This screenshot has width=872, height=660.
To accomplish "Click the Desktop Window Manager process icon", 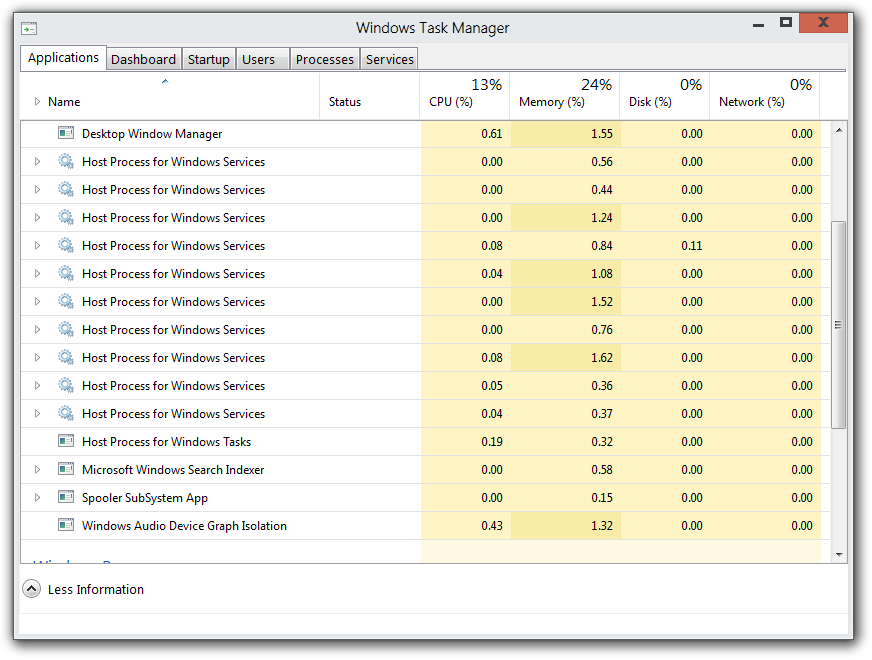I will pos(66,133).
